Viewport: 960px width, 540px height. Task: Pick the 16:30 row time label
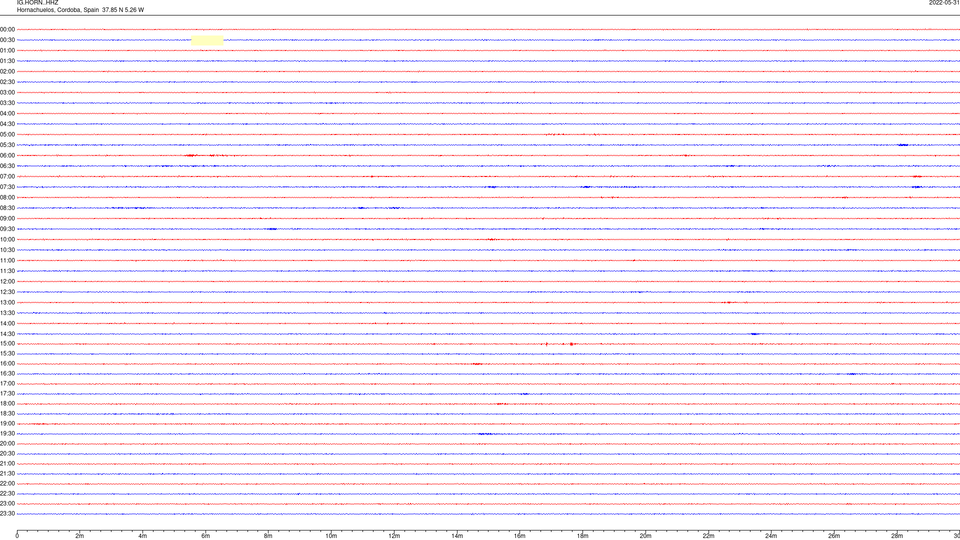(x=7, y=374)
